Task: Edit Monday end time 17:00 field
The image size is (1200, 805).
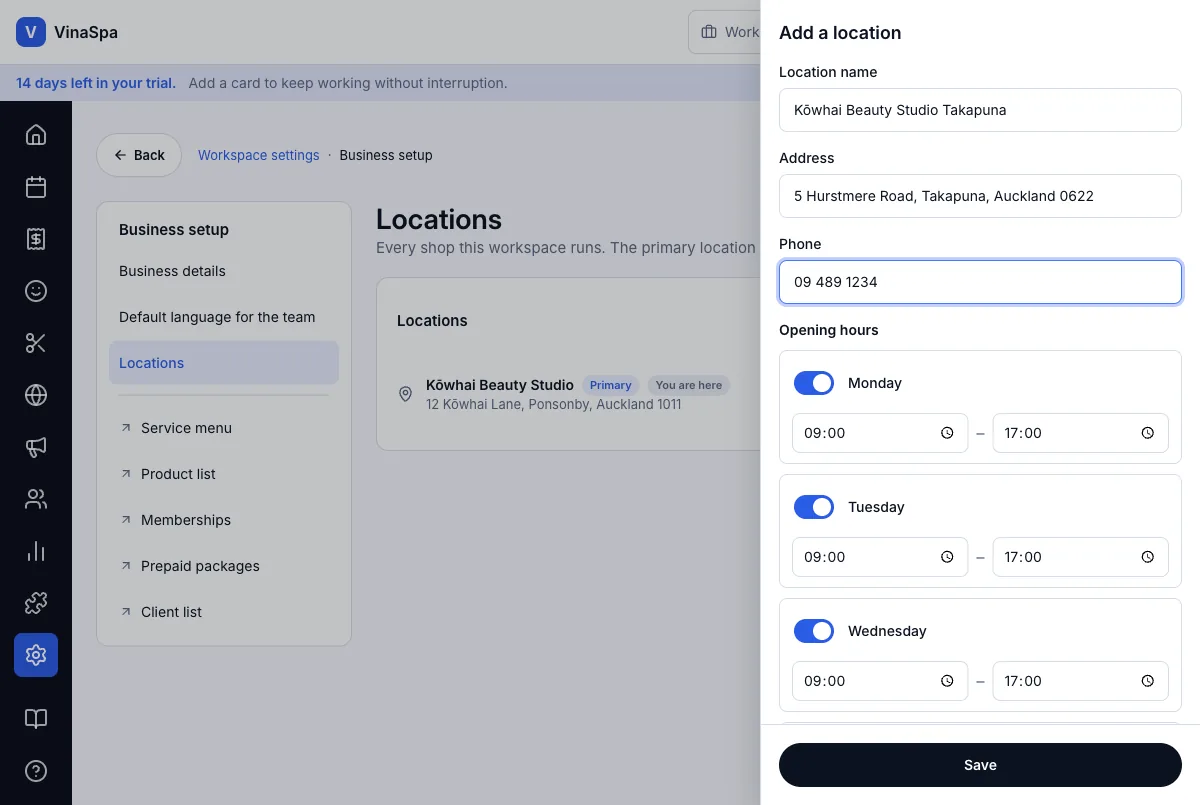Action: (1080, 433)
